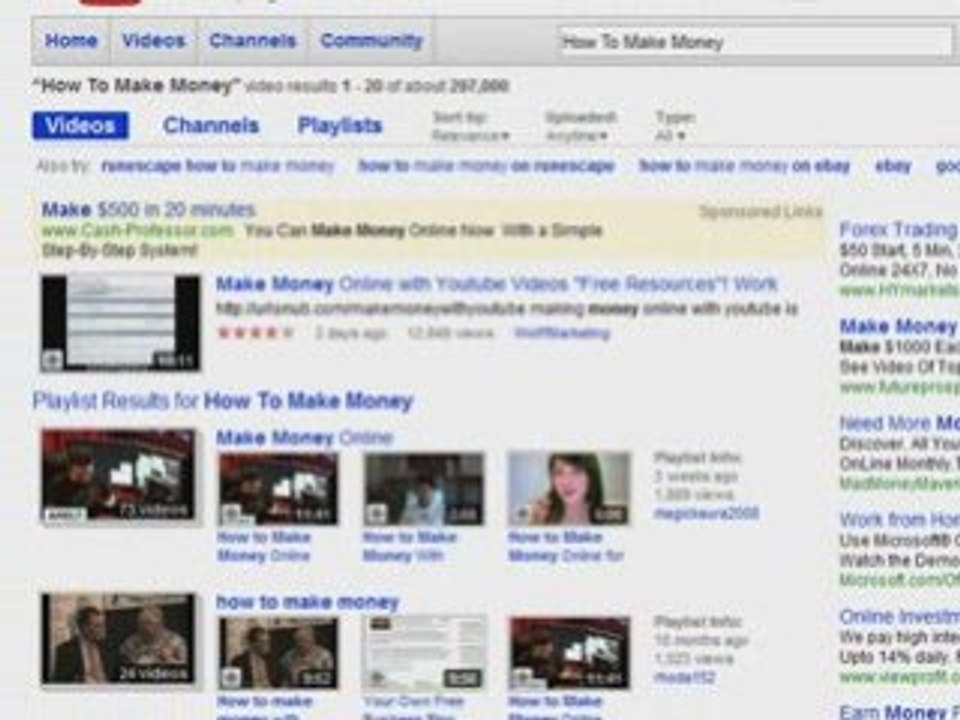Viewport: 960px width, 720px height.
Task: Open third video thumbnail in how to make money playlist
Action: 569,653
